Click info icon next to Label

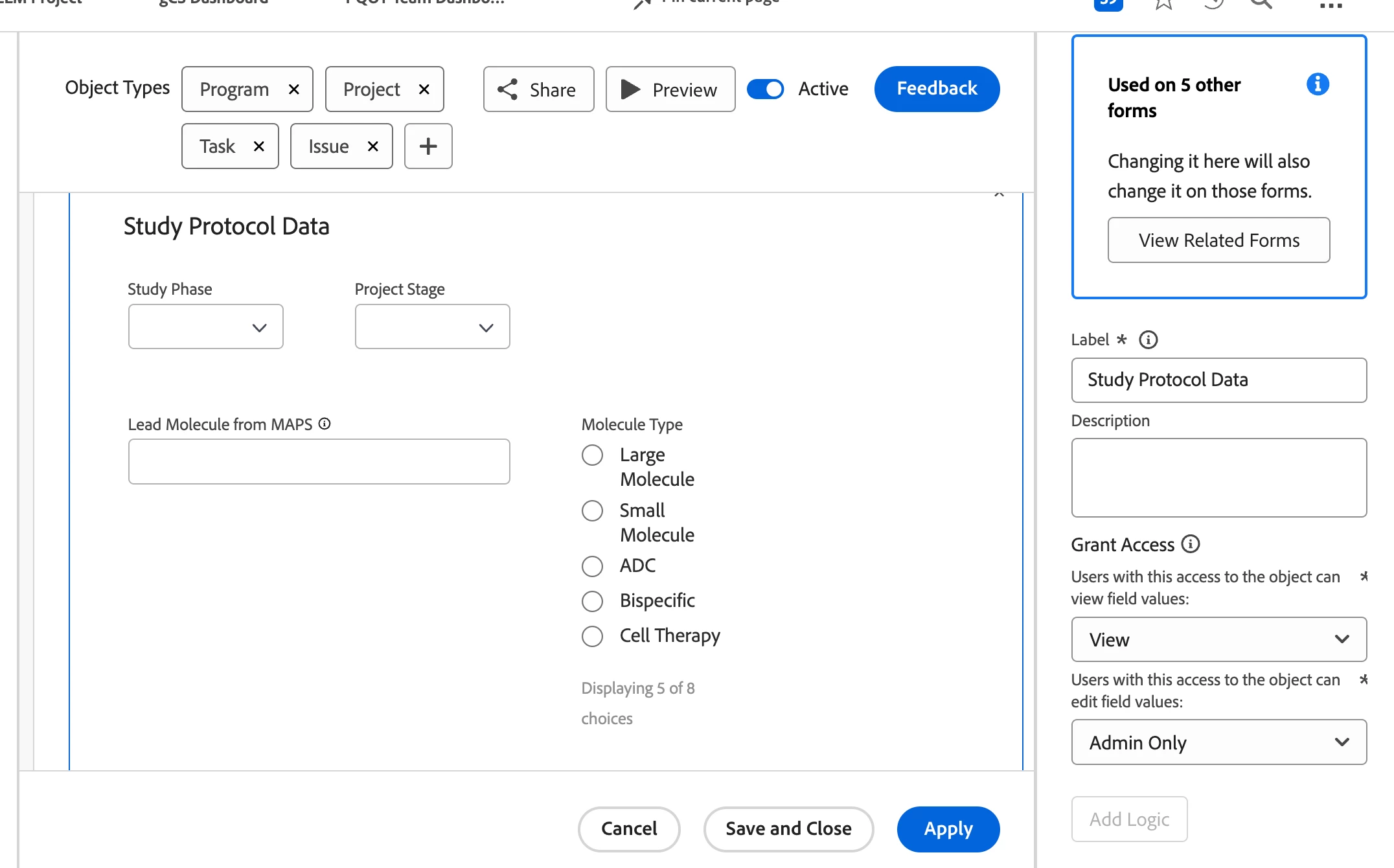click(x=1148, y=339)
